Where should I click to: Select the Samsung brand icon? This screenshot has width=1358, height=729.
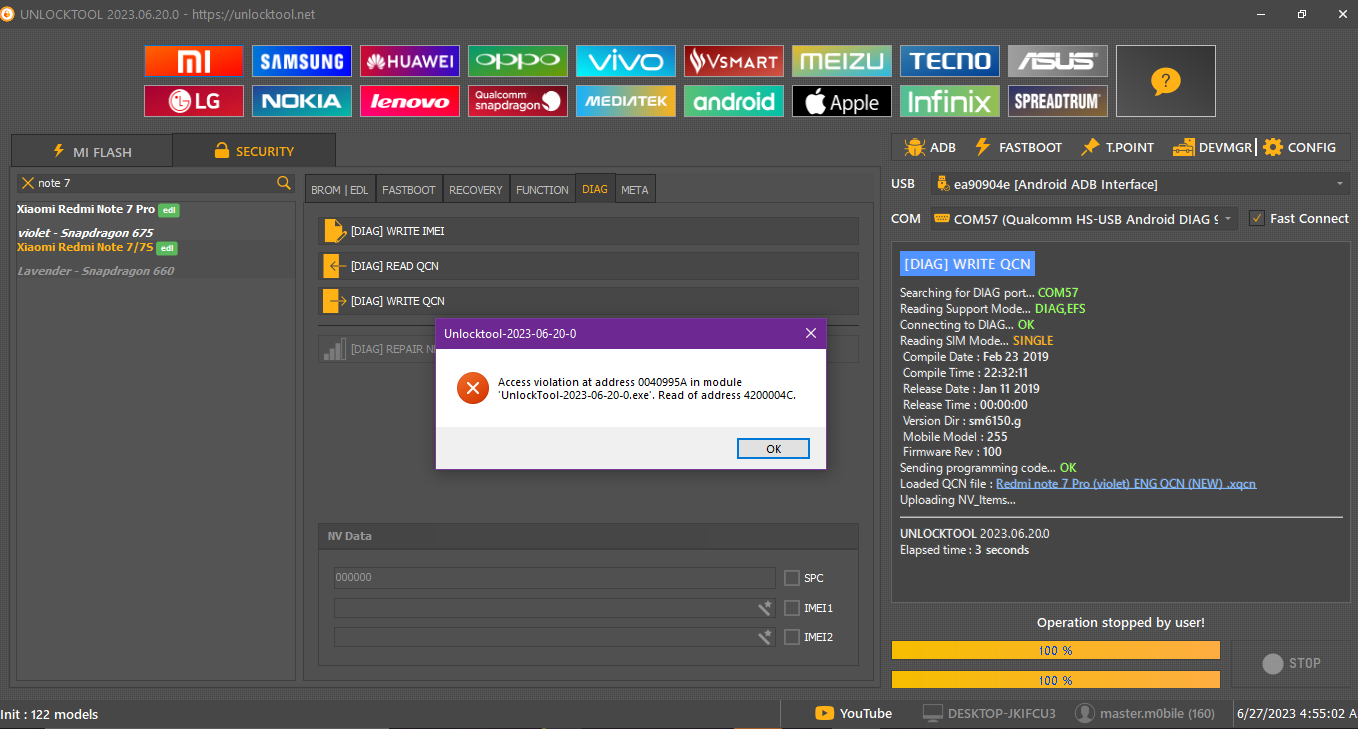click(301, 61)
